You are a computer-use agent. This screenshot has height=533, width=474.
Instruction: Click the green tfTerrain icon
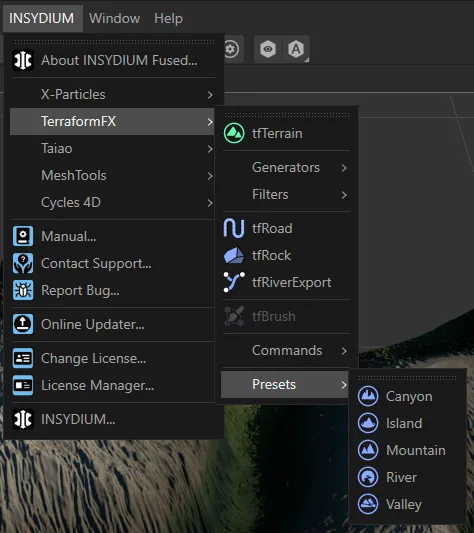(x=234, y=133)
